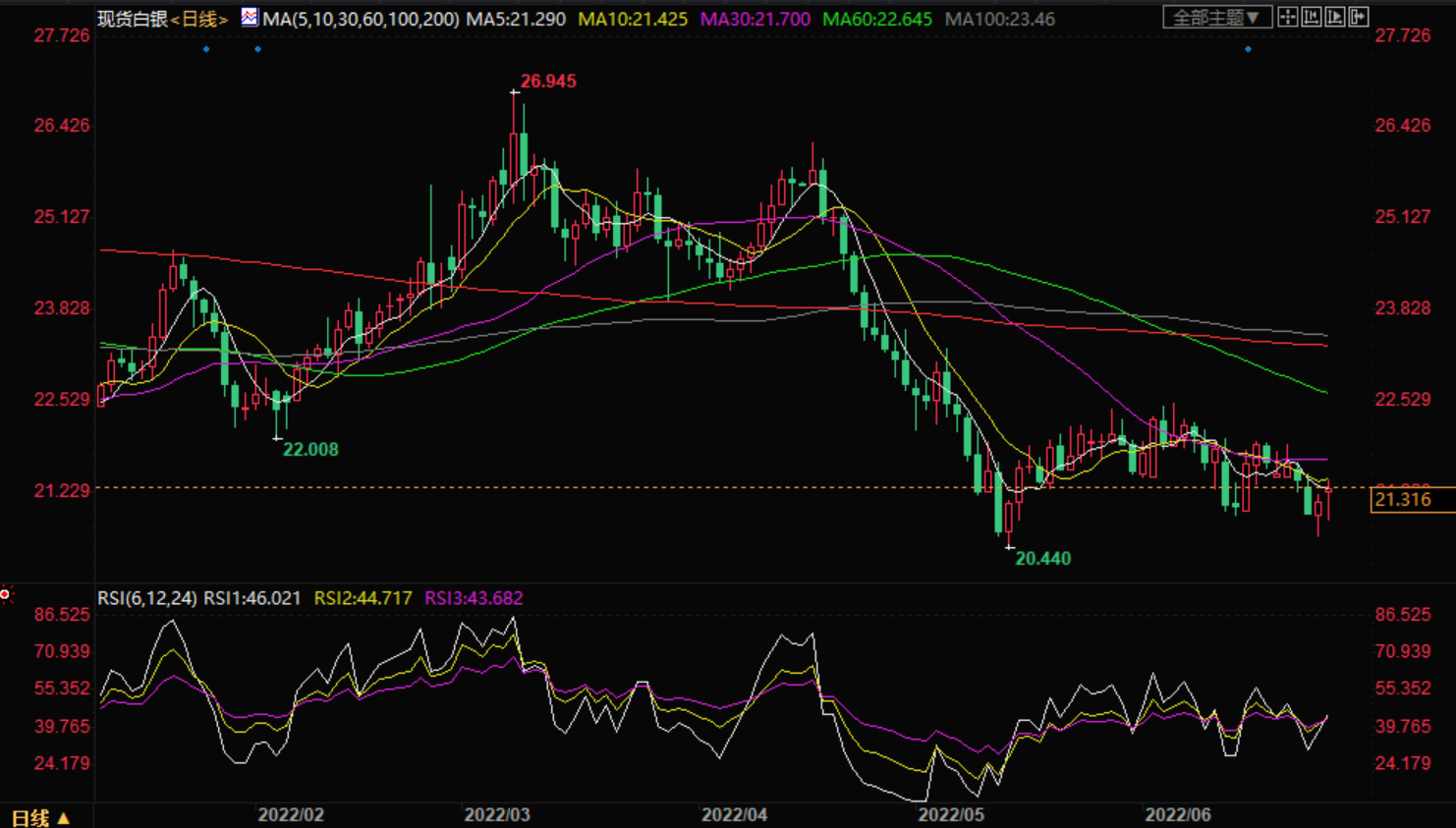This screenshot has width=1456, height=828.
Task: Open the 日线 period menu at bottom left
Action: (x=40, y=818)
